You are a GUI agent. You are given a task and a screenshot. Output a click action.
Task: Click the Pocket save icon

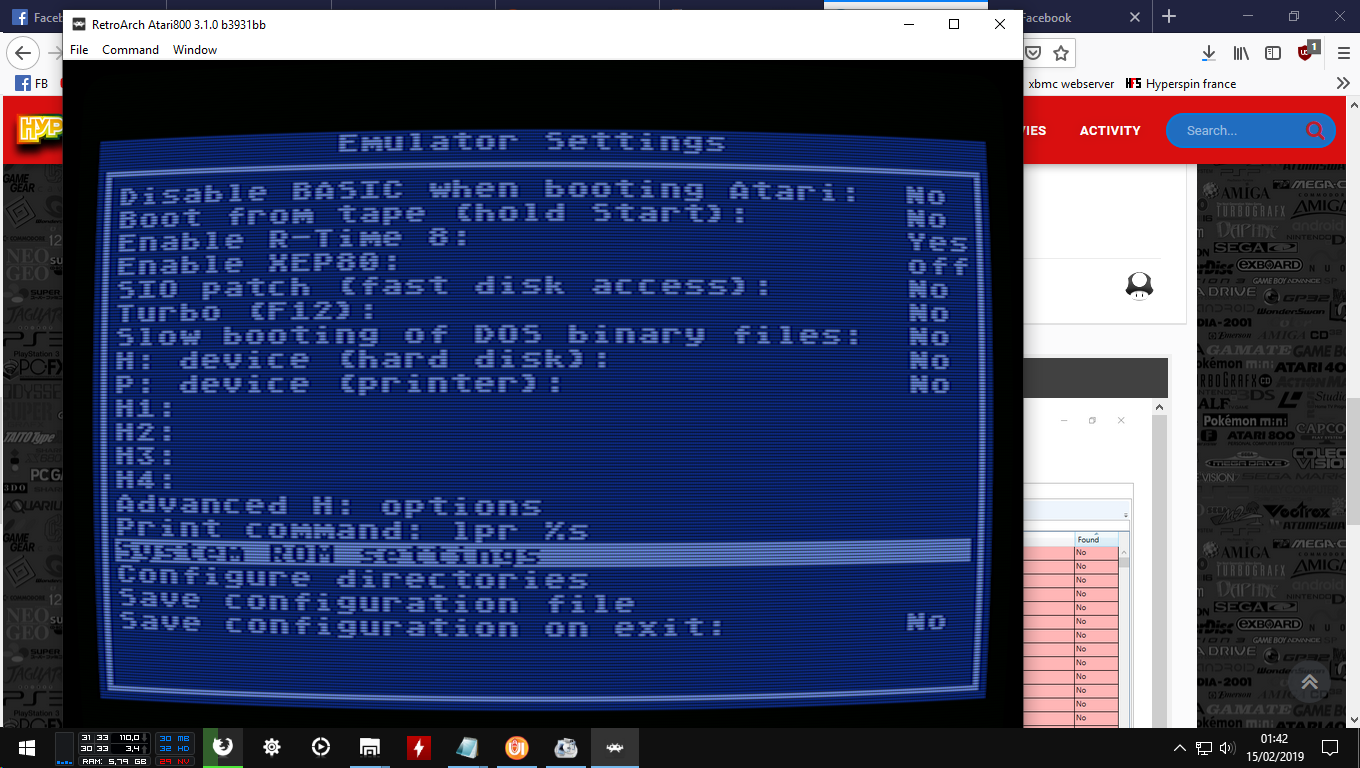coord(1034,53)
